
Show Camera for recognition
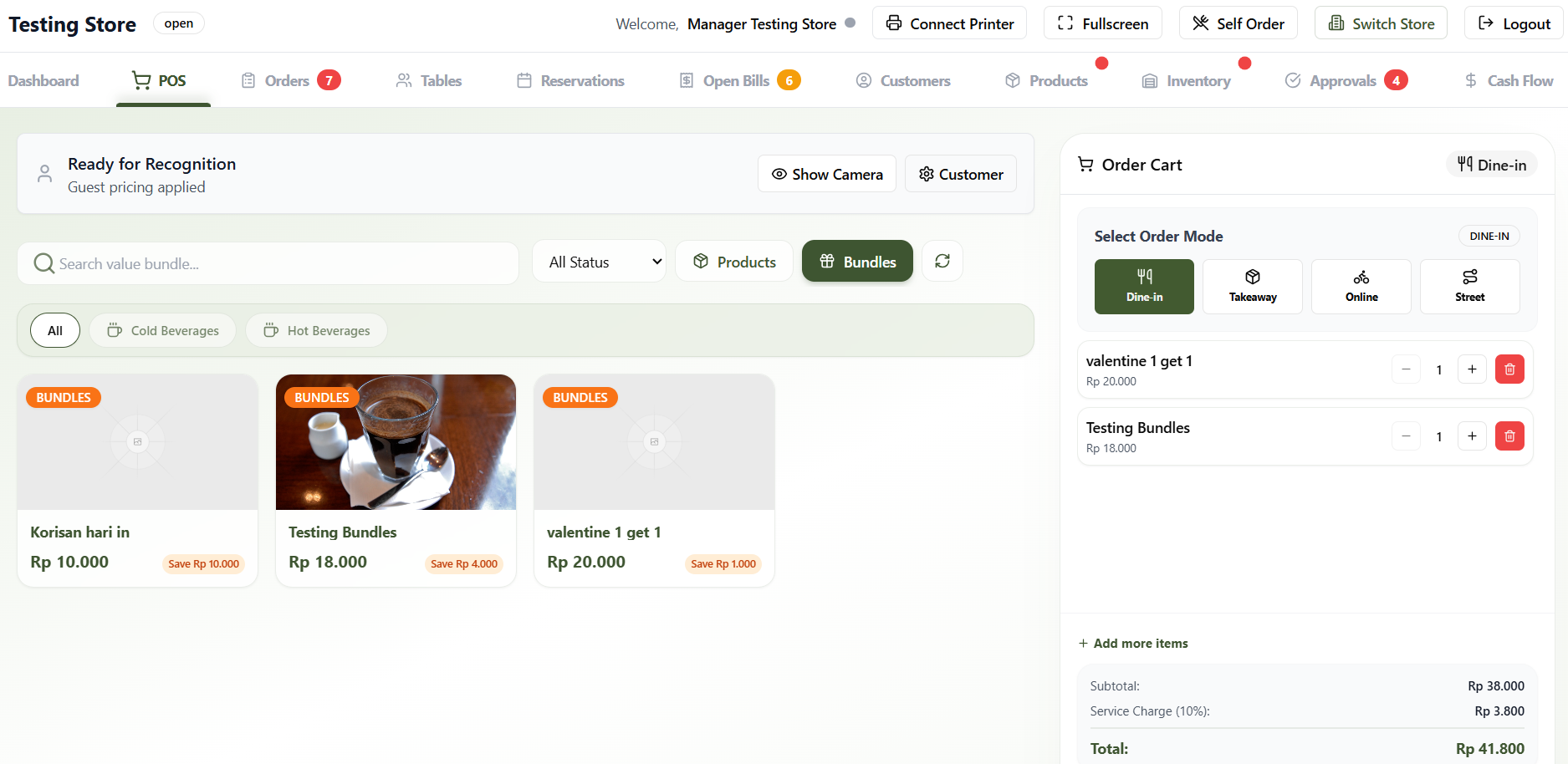[826, 174]
